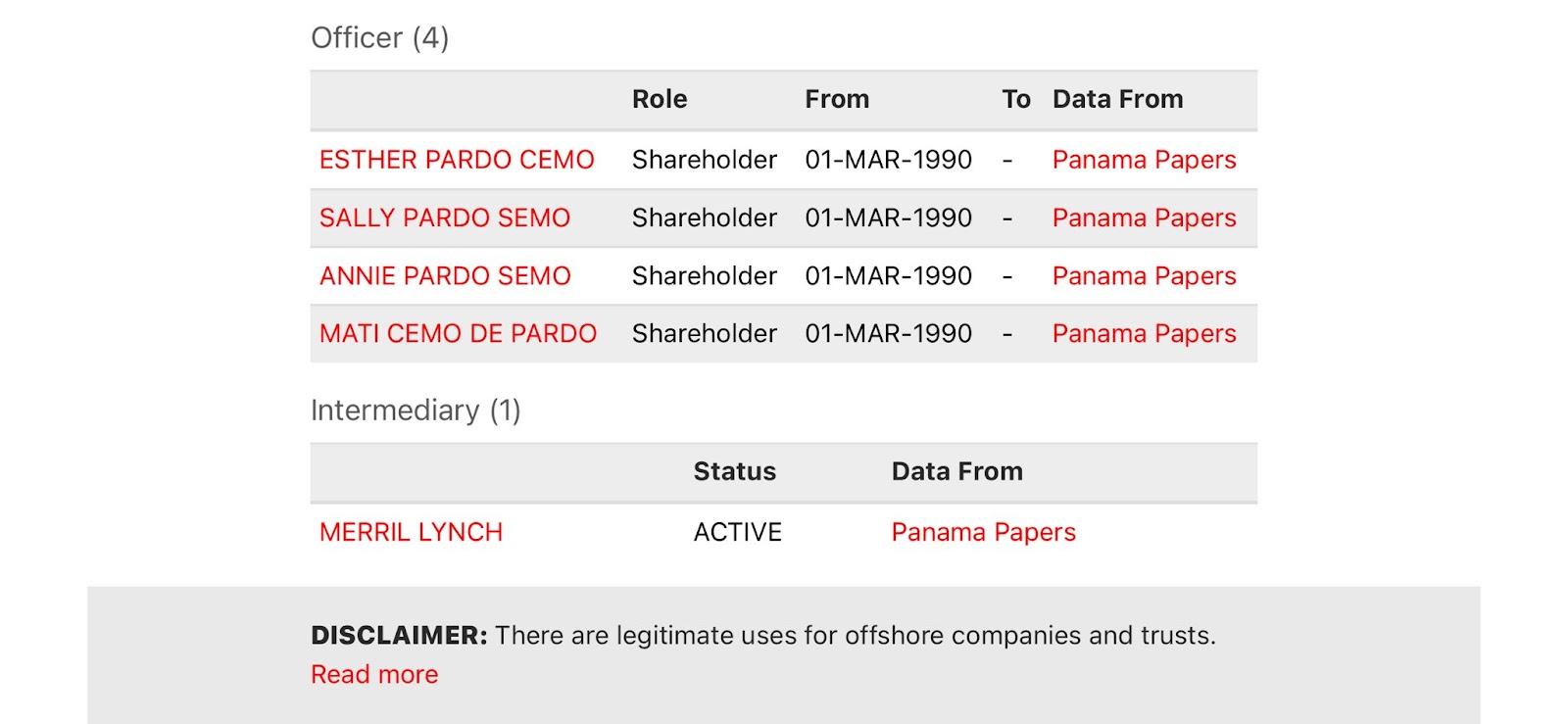This screenshot has width=1568, height=724.
Task: Click the To column header
Action: [x=1016, y=99]
